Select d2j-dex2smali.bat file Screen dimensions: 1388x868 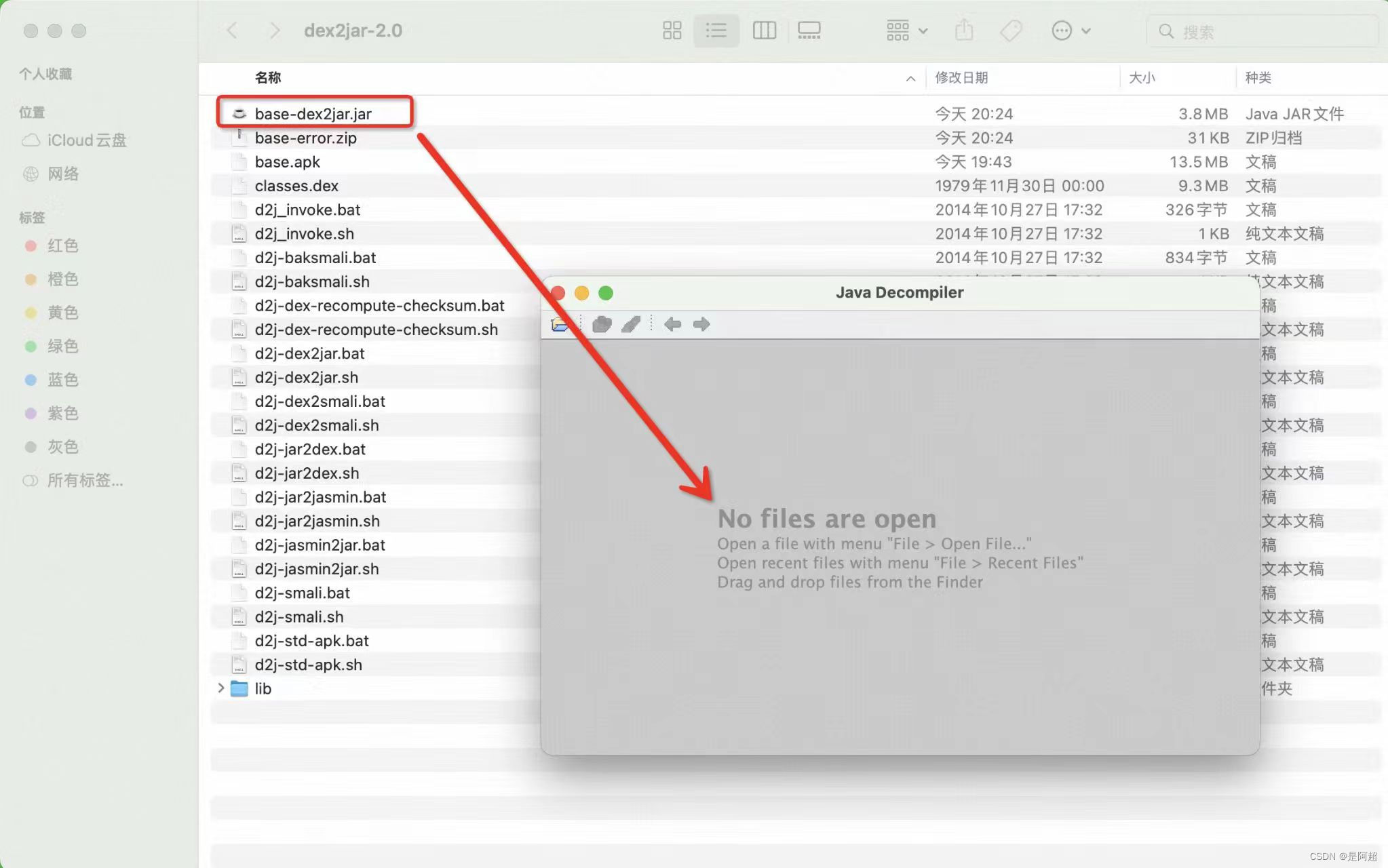(320, 401)
